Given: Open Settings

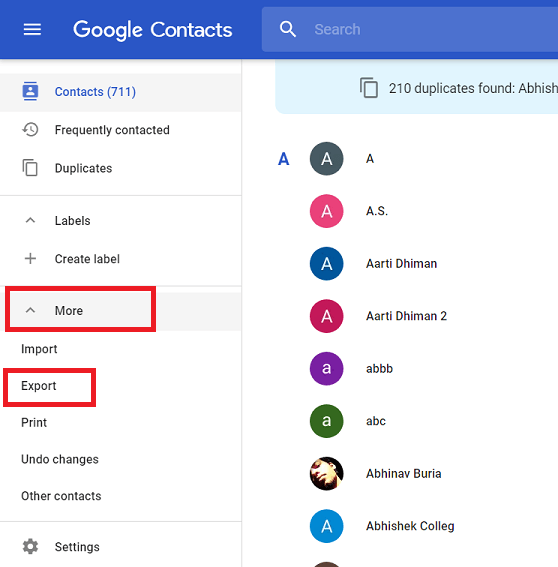Looking at the screenshot, I should pyautogui.click(x=77, y=547).
